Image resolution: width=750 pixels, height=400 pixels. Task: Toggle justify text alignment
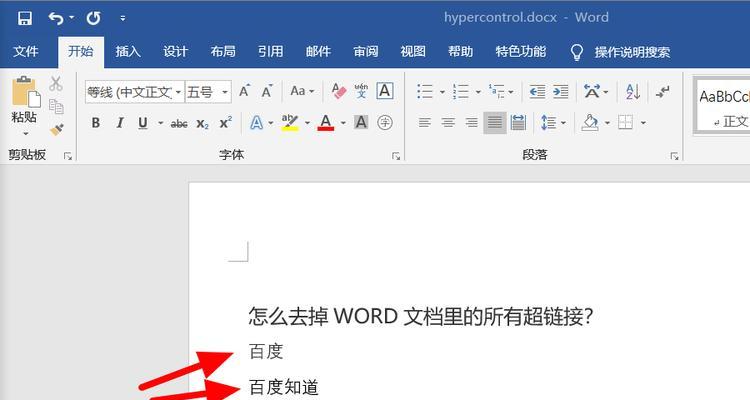pyautogui.click(x=494, y=123)
